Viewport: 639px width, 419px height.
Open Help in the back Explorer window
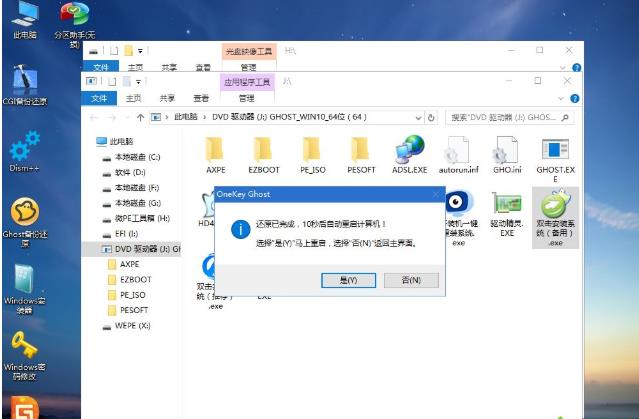[x=576, y=67]
